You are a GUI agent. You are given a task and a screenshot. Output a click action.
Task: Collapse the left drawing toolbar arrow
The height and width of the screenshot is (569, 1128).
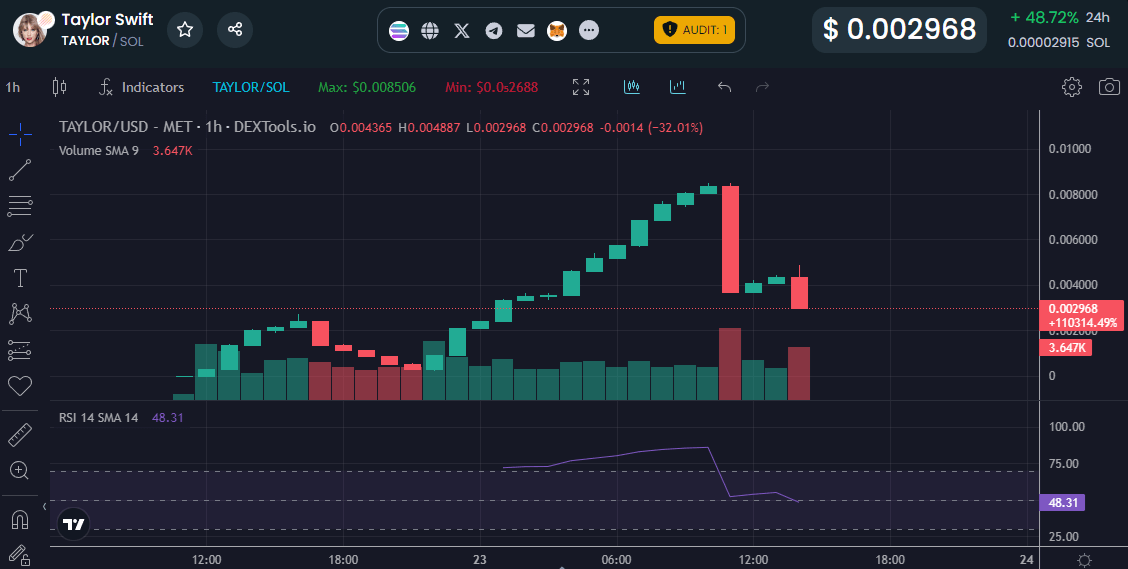coord(45,506)
